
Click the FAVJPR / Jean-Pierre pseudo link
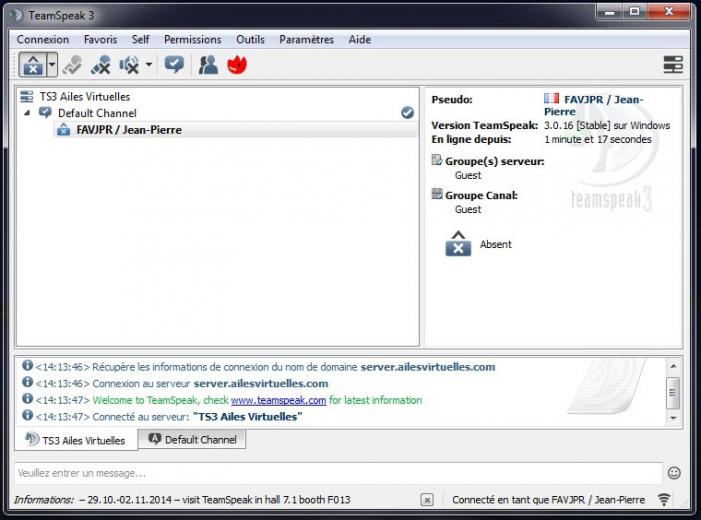pyautogui.click(x=594, y=106)
